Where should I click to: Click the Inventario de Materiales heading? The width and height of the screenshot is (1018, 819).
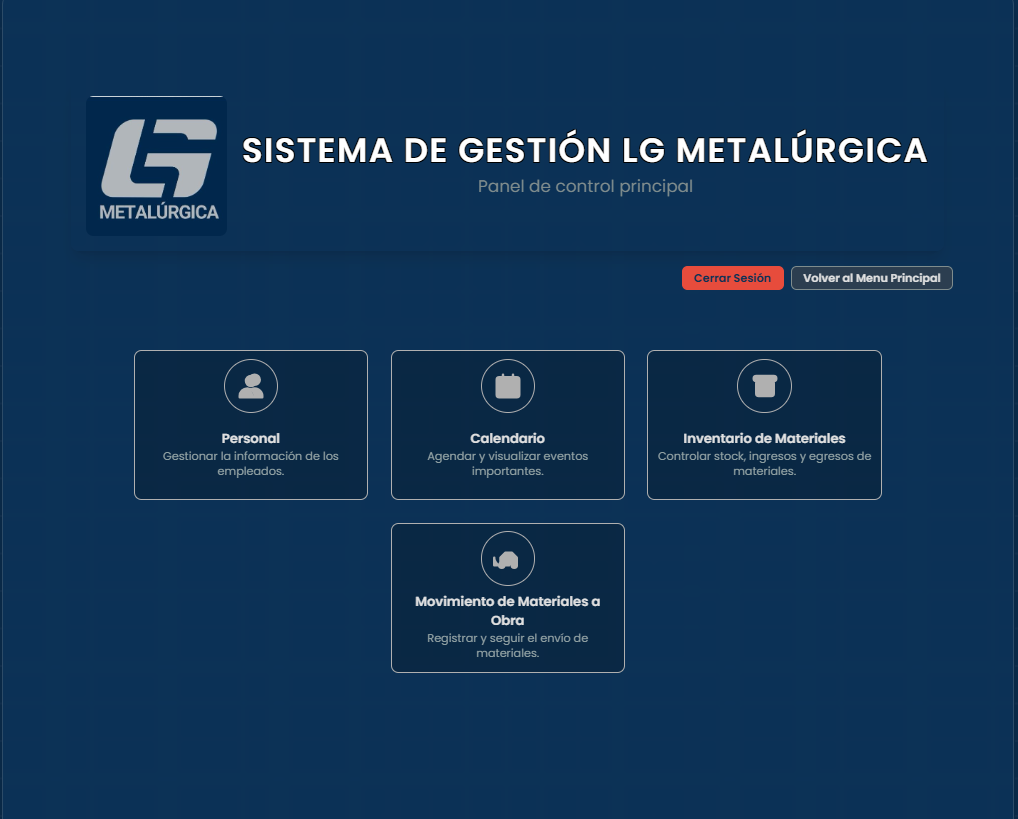[764, 437]
